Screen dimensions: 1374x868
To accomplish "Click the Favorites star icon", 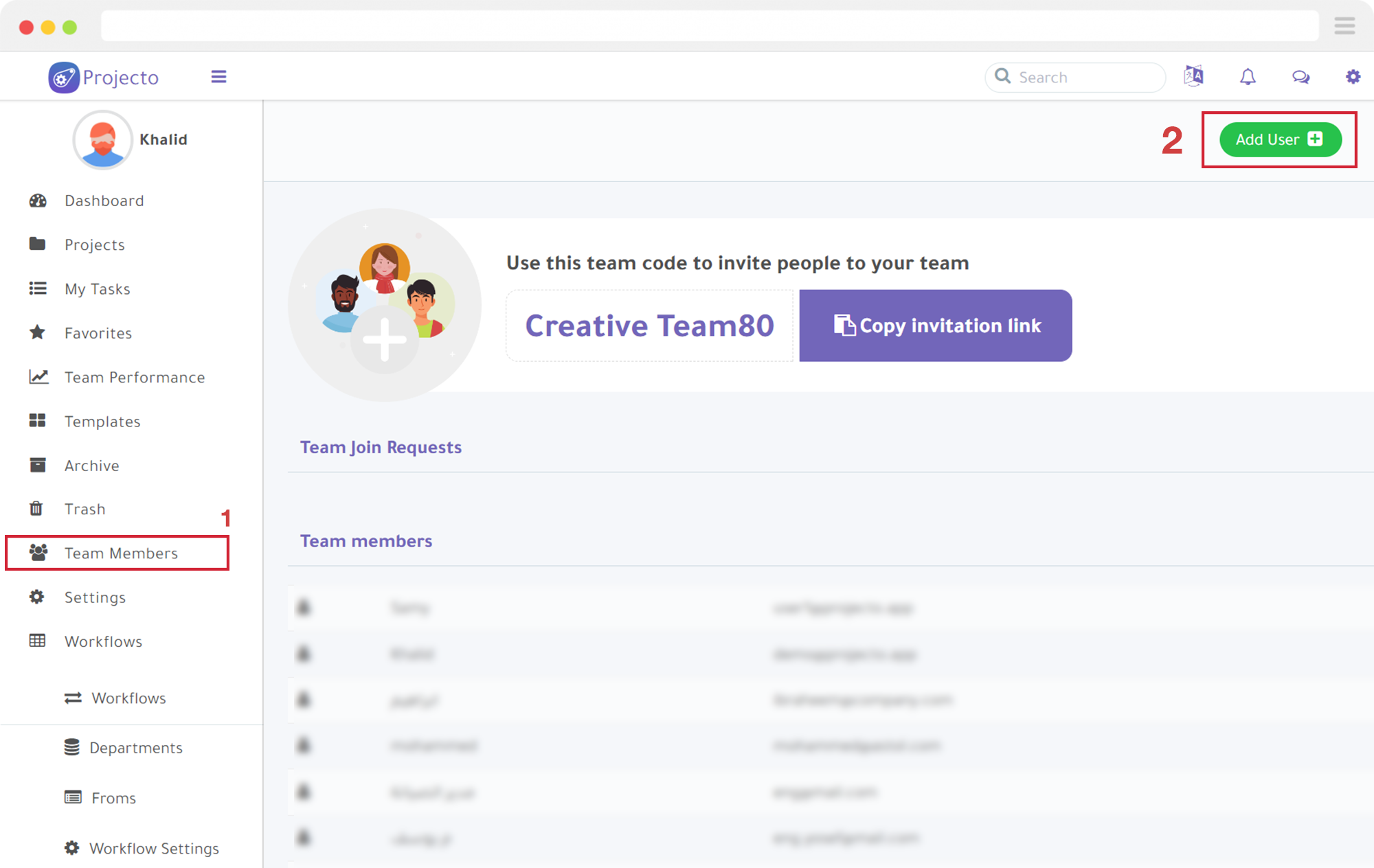I will tap(37, 332).
